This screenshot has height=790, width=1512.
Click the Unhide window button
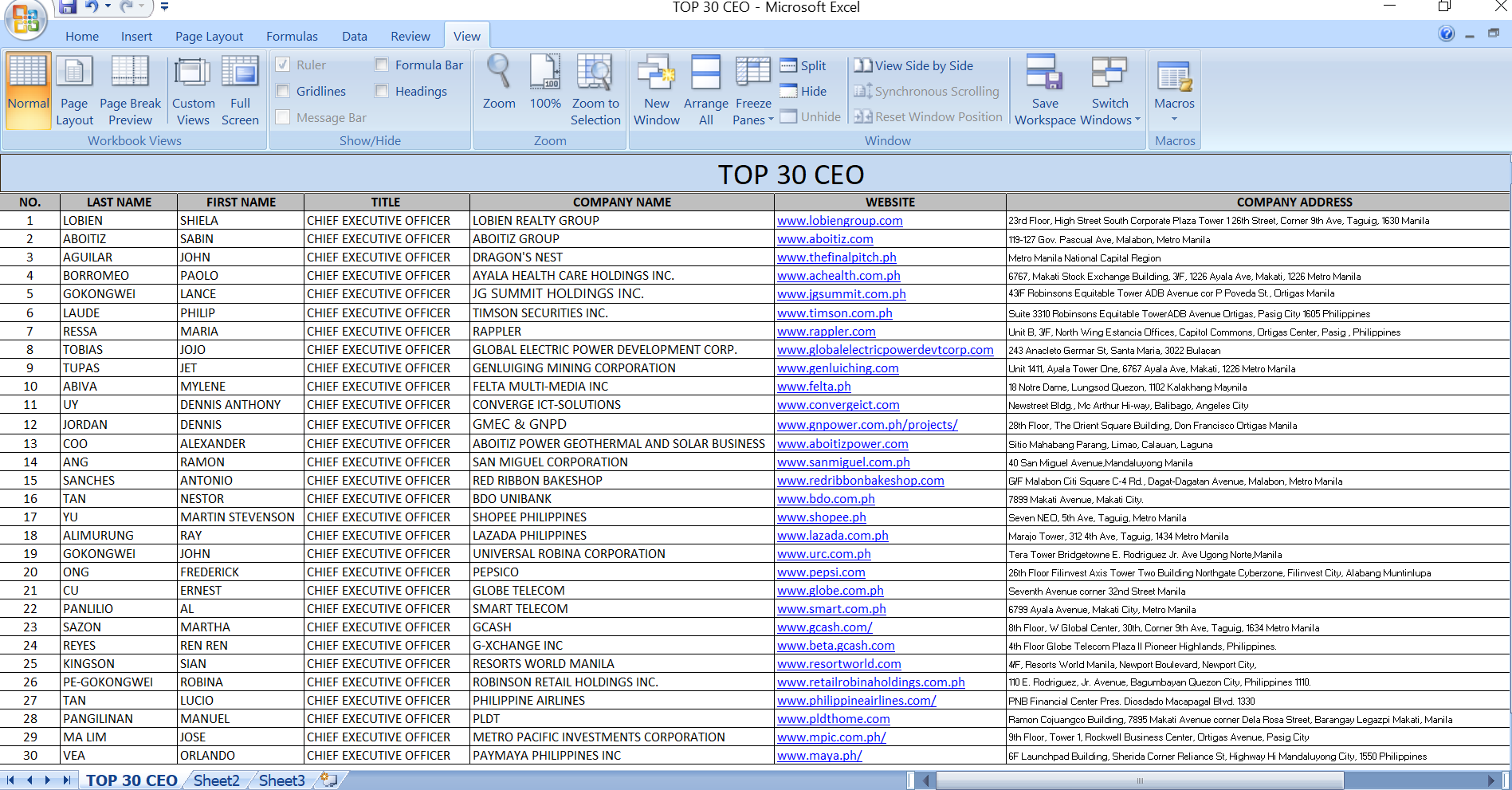[810, 116]
